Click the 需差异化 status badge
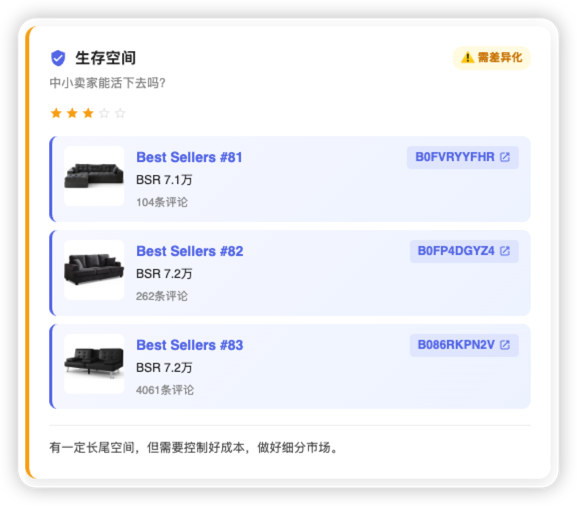The height and width of the screenshot is (506, 577). pyautogui.click(x=492, y=58)
